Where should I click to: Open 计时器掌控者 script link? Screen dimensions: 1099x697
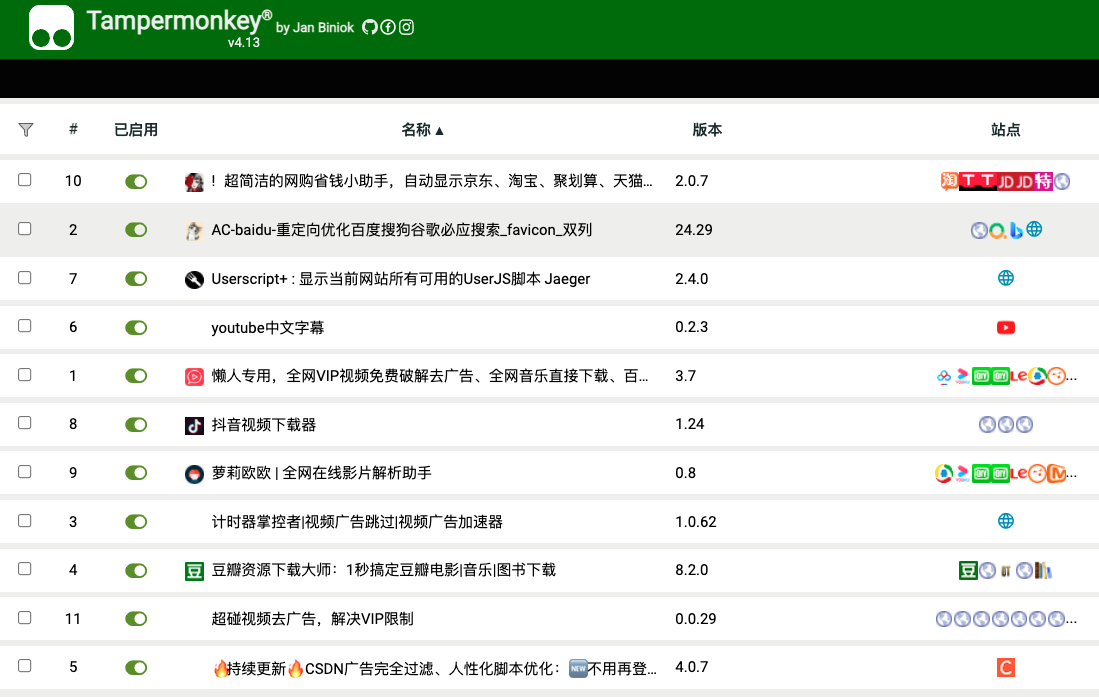click(357, 522)
